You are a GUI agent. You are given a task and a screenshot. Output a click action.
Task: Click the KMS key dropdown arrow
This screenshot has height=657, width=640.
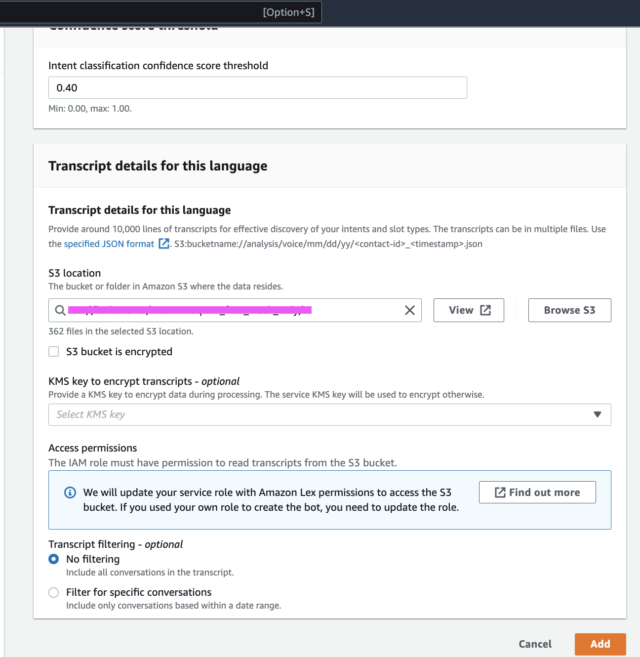(x=597, y=414)
